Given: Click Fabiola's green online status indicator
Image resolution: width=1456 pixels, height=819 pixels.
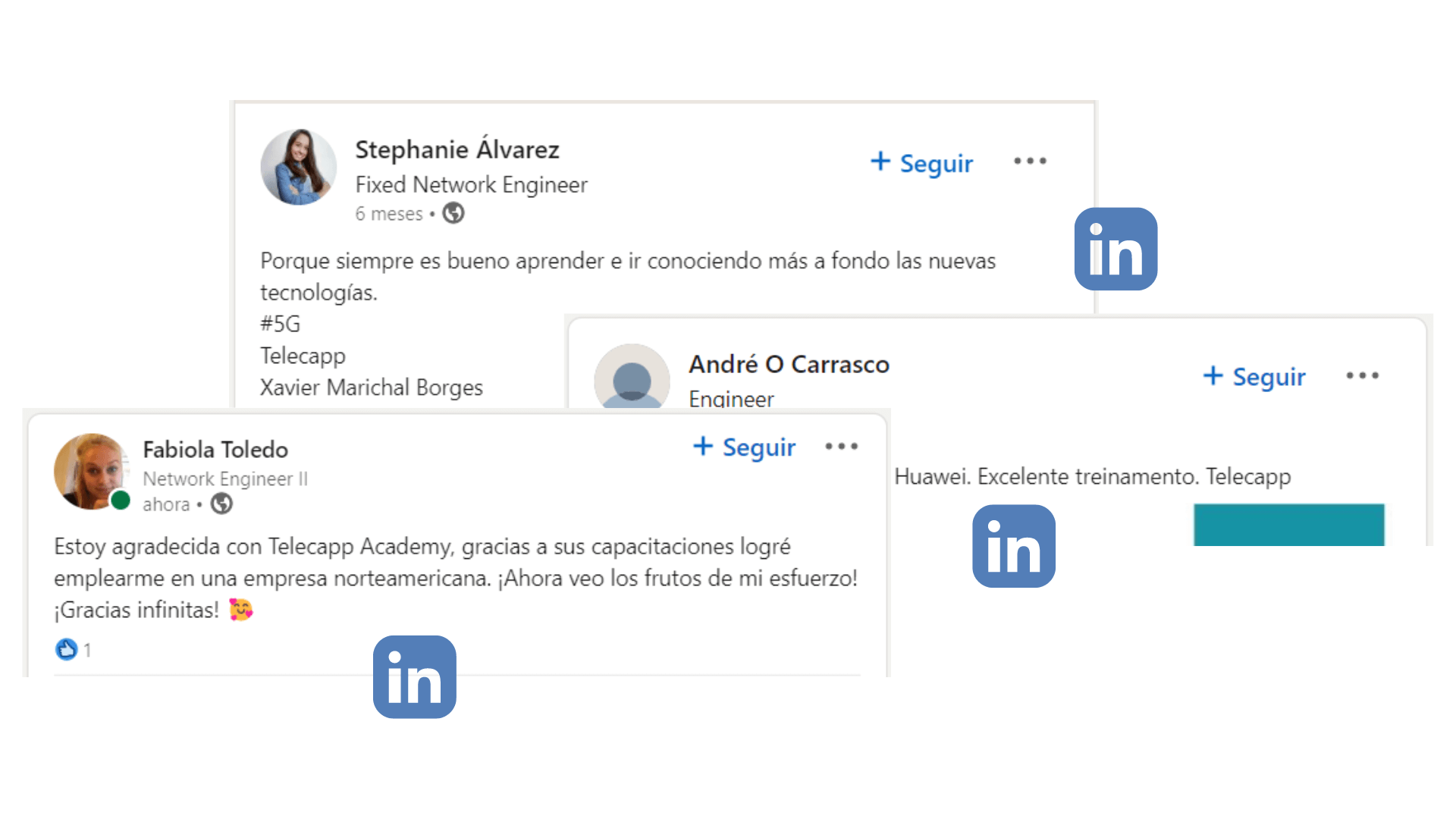Looking at the screenshot, I should 120,500.
